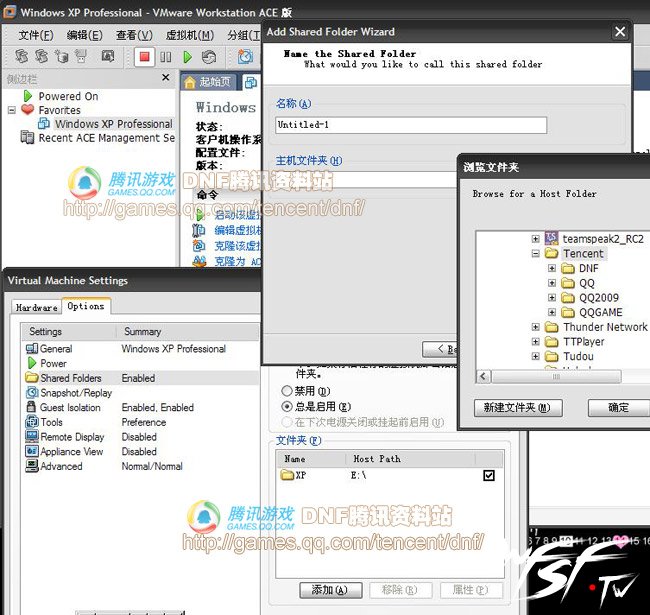Click the green Power On play icon

186,58
